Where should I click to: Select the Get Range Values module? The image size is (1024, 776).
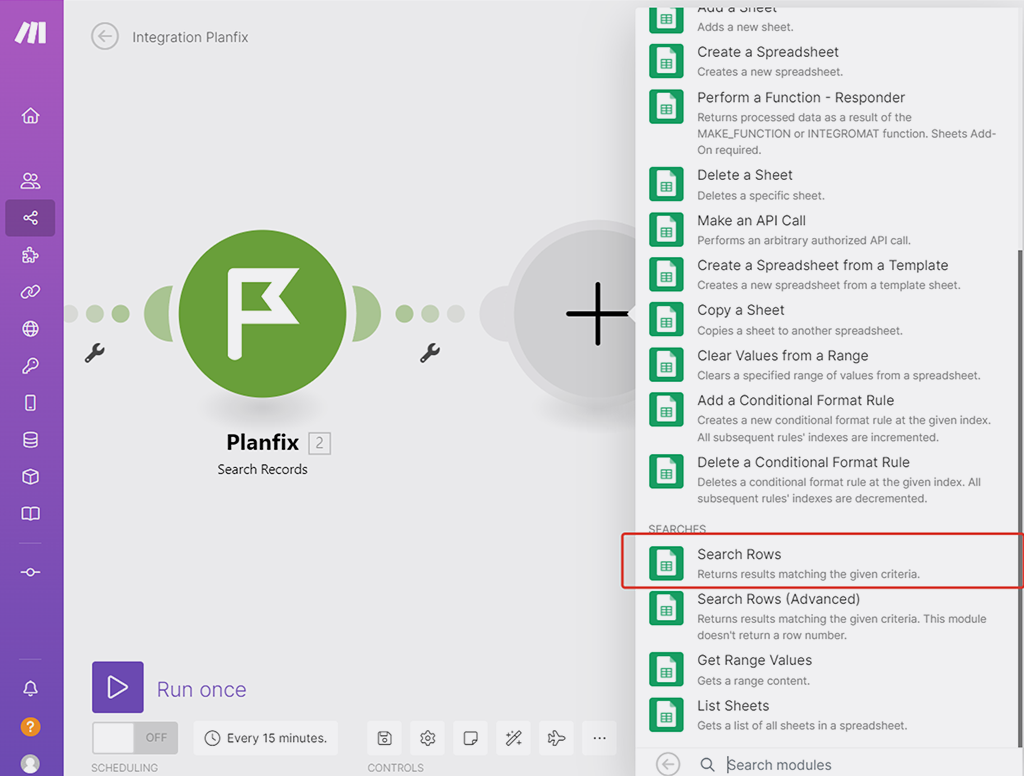click(826, 670)
